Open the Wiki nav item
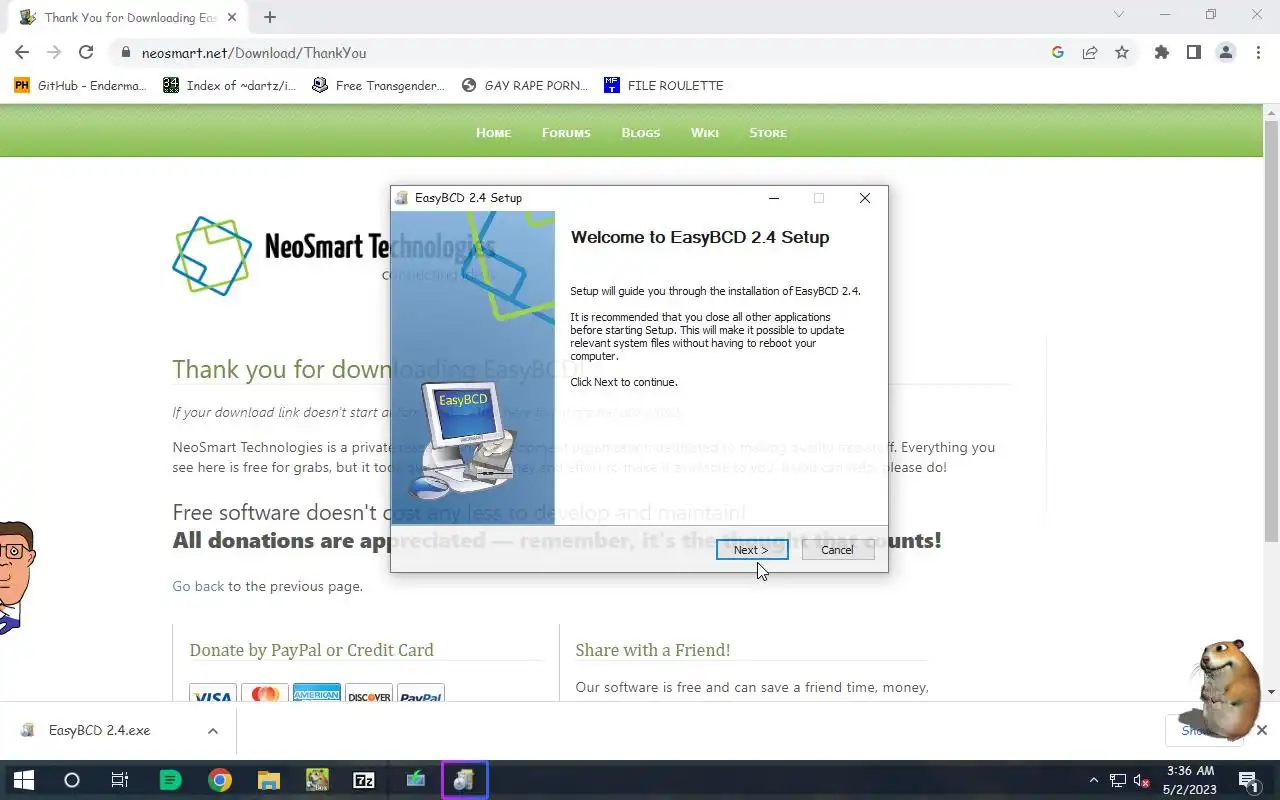This screenshot has width=1280, height=800. tap(705, 133)
